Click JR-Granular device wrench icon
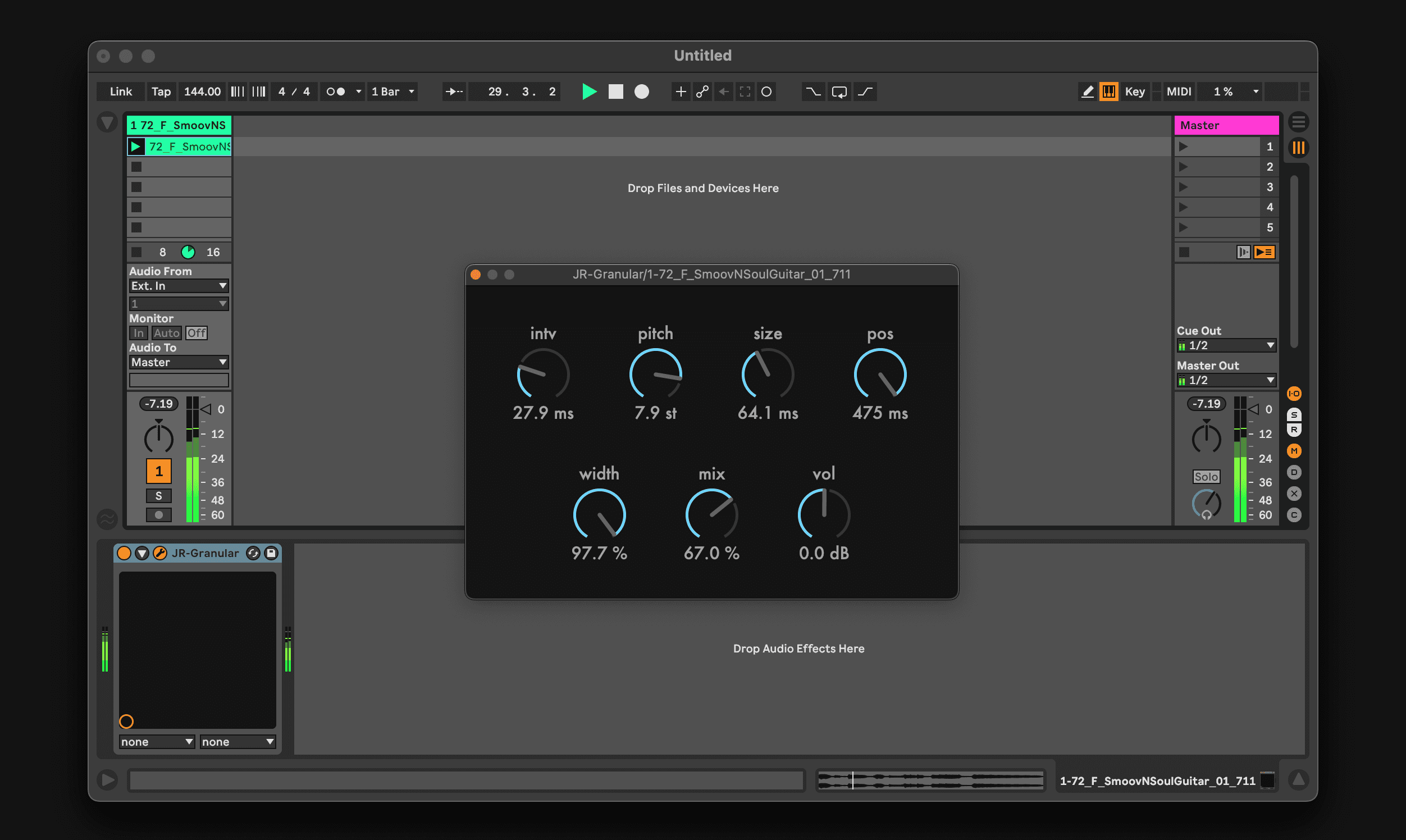This screenshot has height=840, width=1406. 160,553
